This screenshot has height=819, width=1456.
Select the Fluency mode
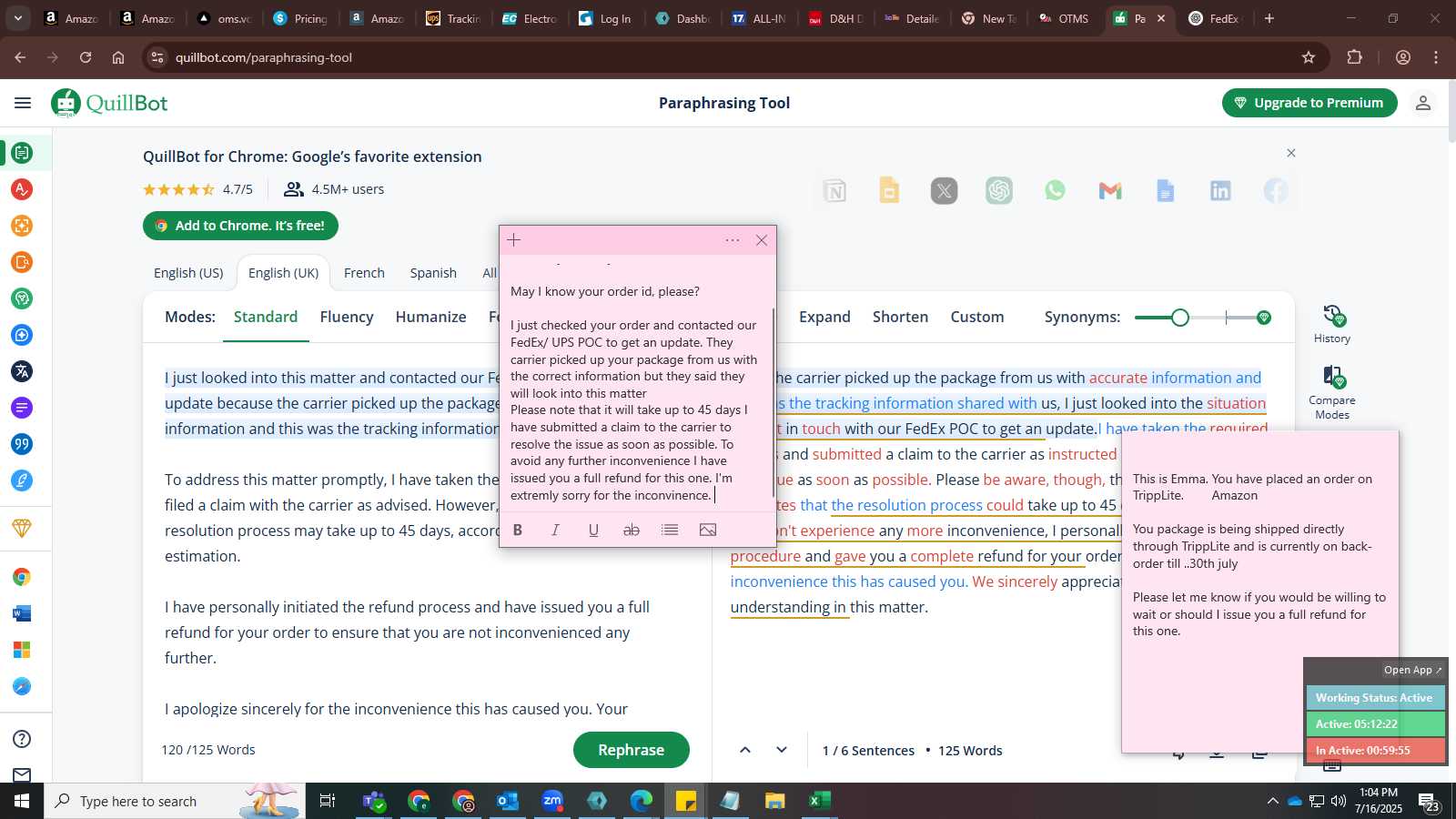click(347, 317)
